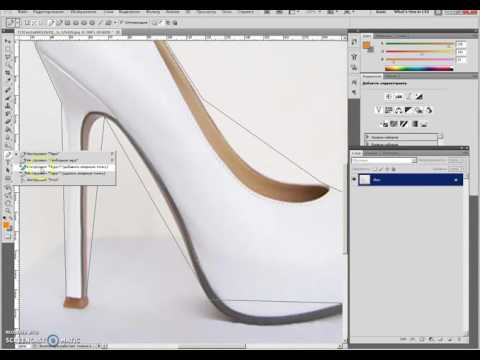Choose the Ellipse shape in the options bar
The height and width of the screenshot is (360, 480).
click(84, 23)
